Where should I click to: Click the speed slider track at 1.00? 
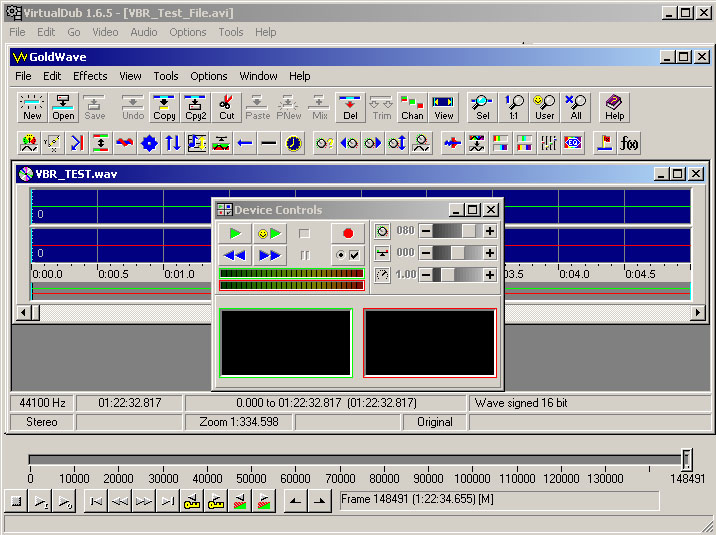tap(458, 275)
